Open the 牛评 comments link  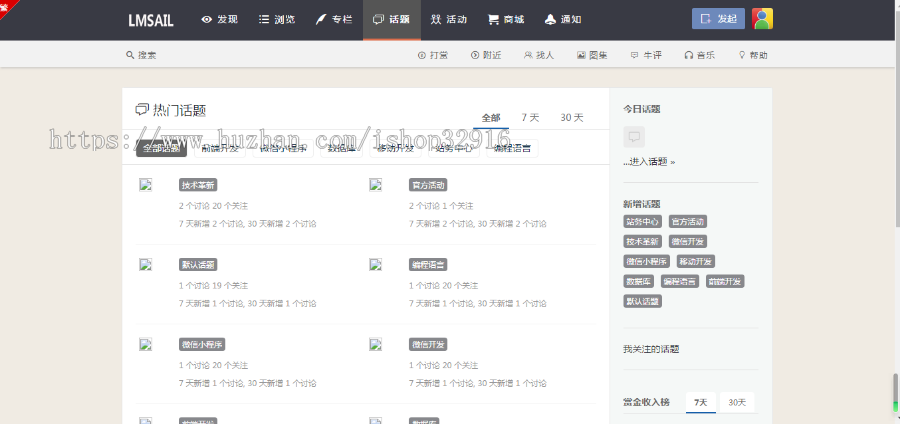(646, 55)
